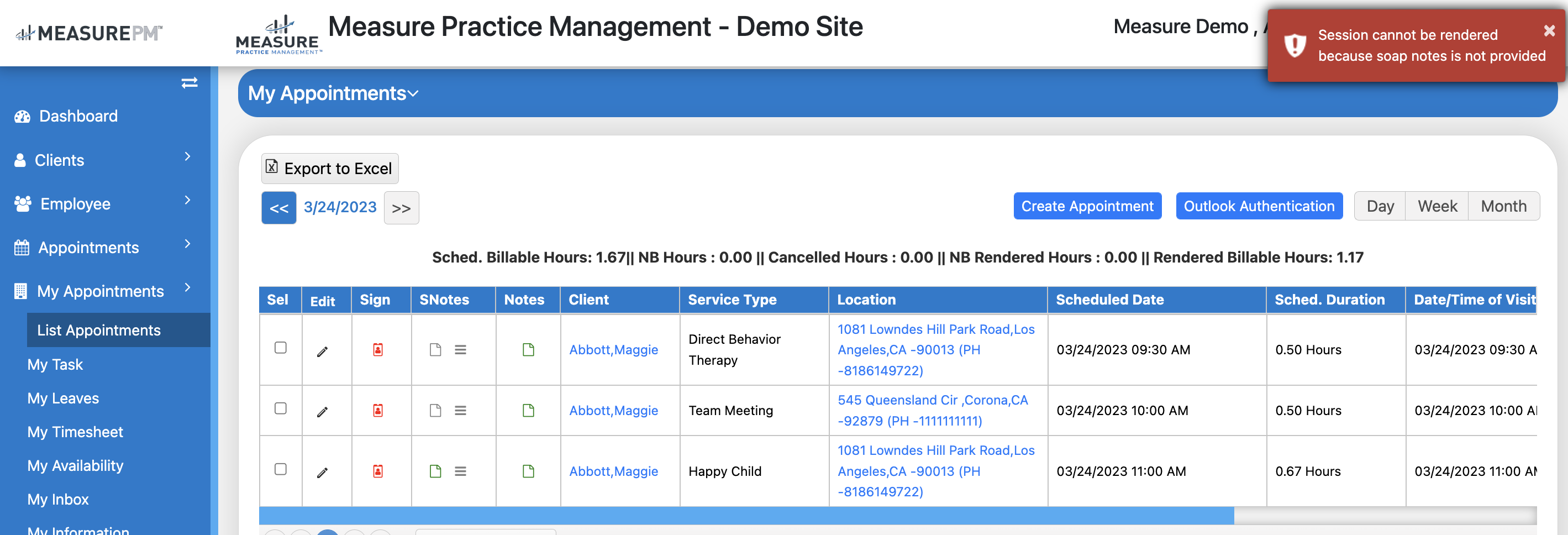Click the My Appointments building icon
The image size is (1568, 535).
(20, 291)
